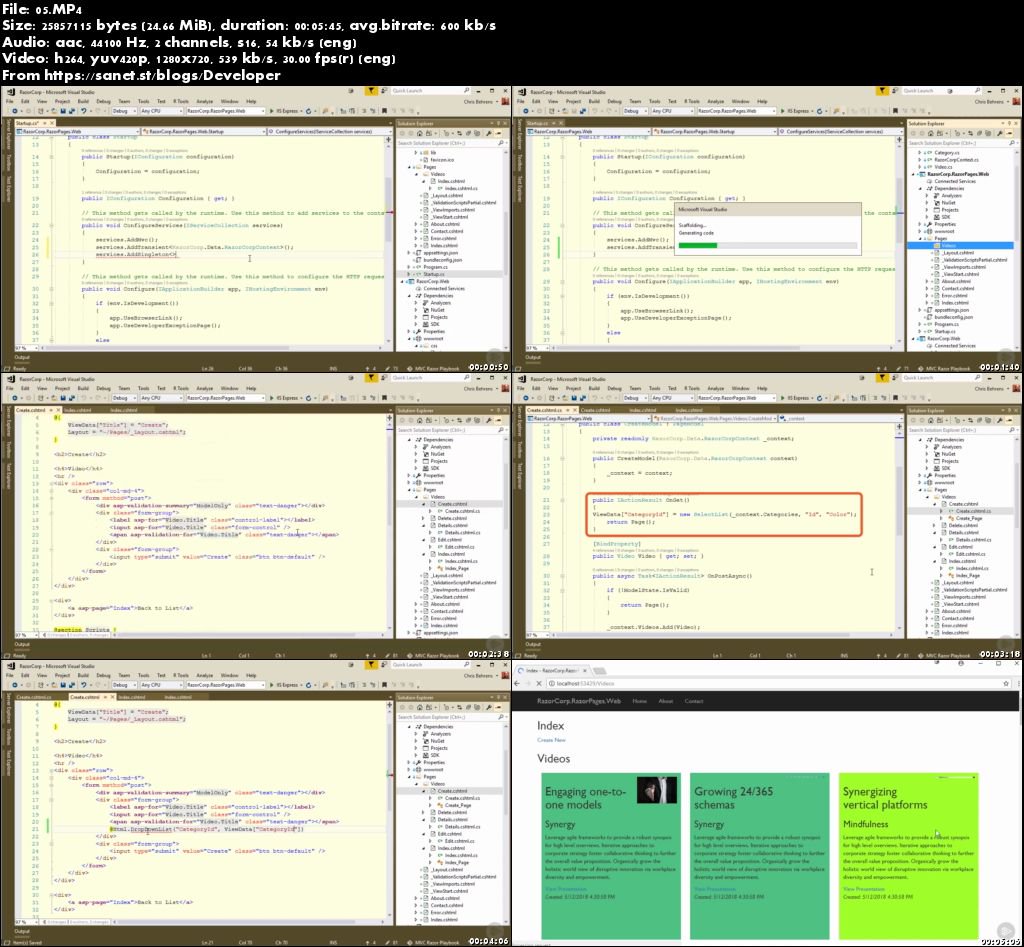Click the Stop loading X button in the browser
The image size is (1024, 947).
[538, 683]
